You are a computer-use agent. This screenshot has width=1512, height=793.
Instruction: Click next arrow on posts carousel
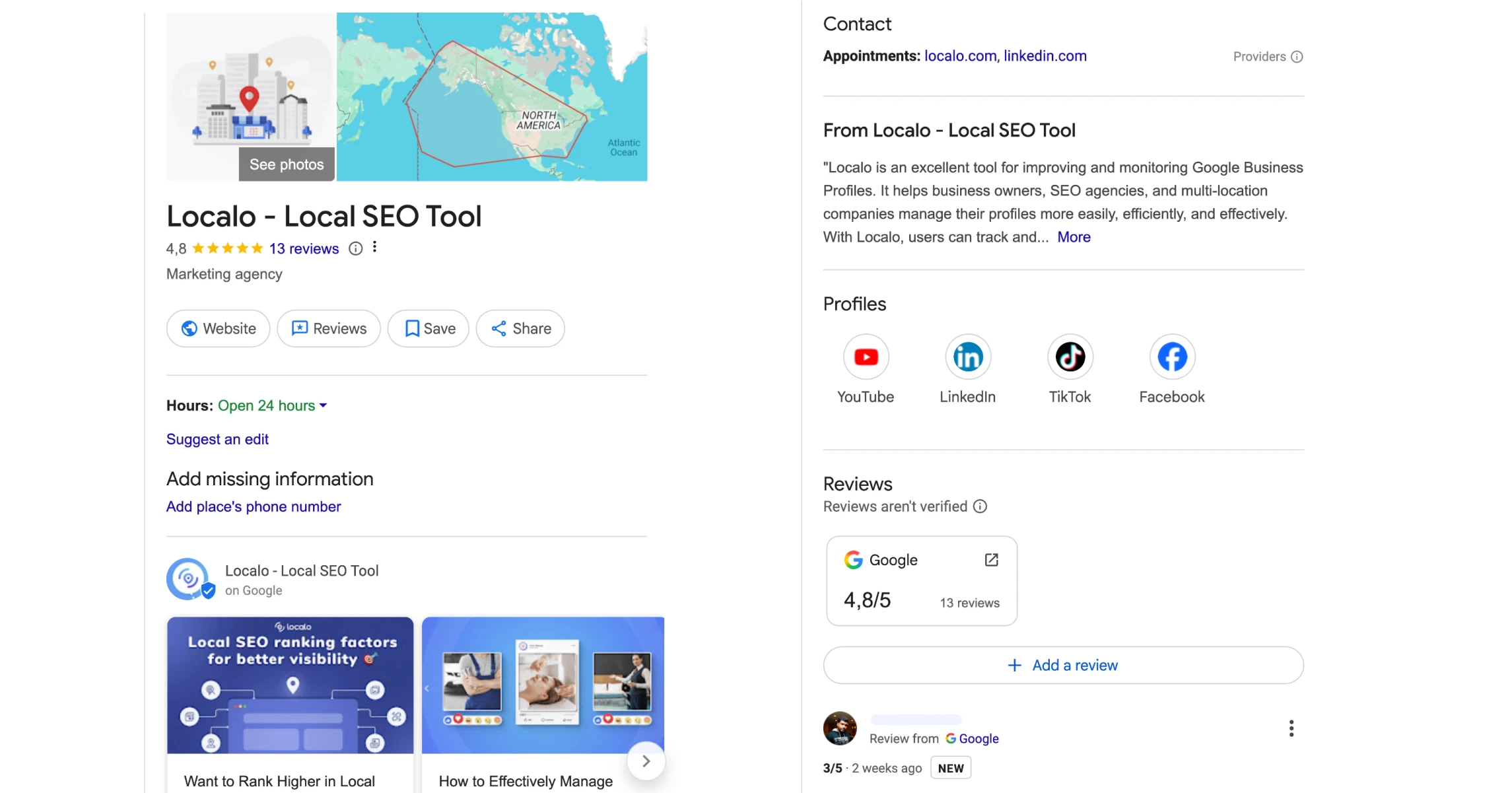646,761
